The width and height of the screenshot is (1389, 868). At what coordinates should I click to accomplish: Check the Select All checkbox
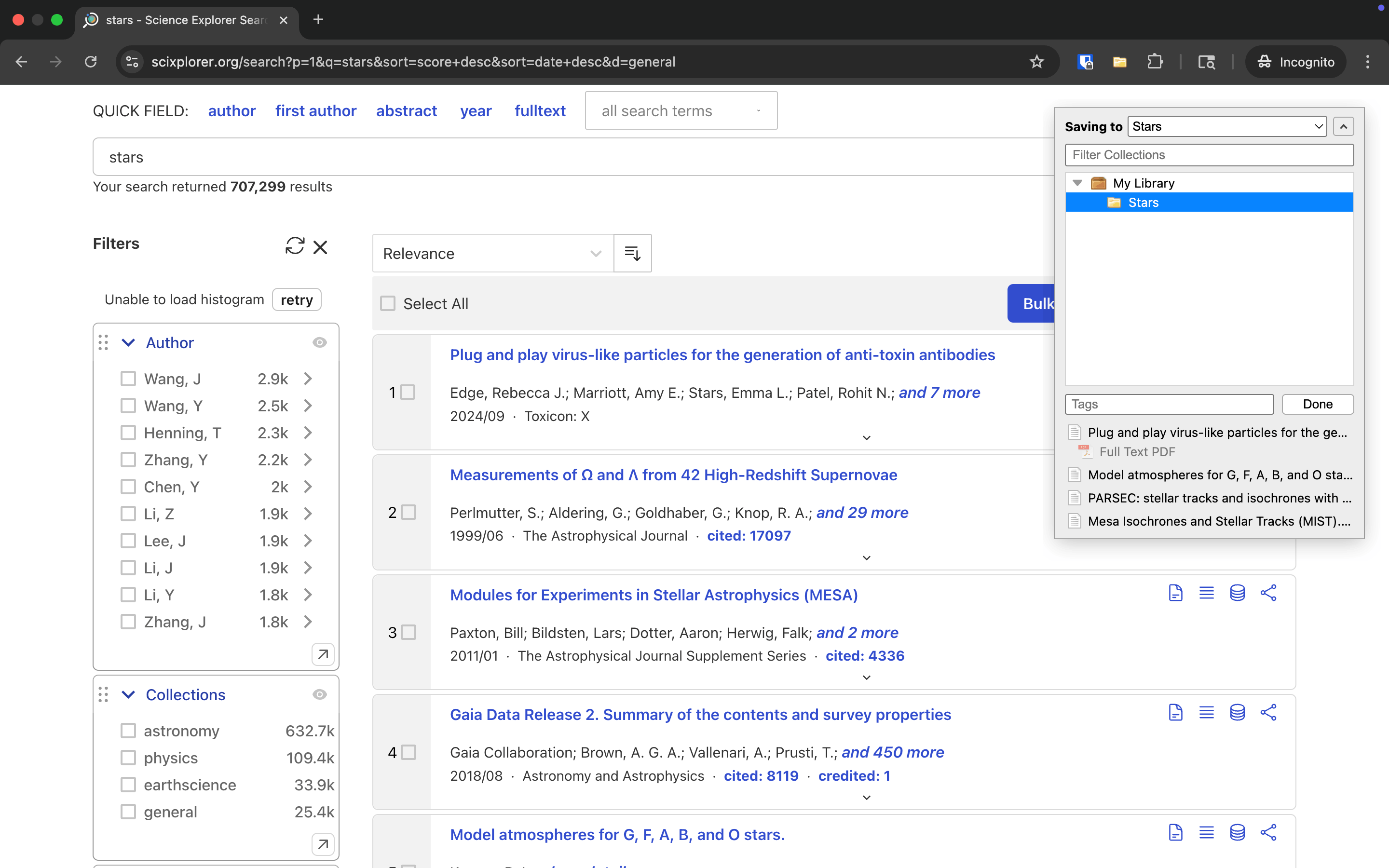coord(388,304)
